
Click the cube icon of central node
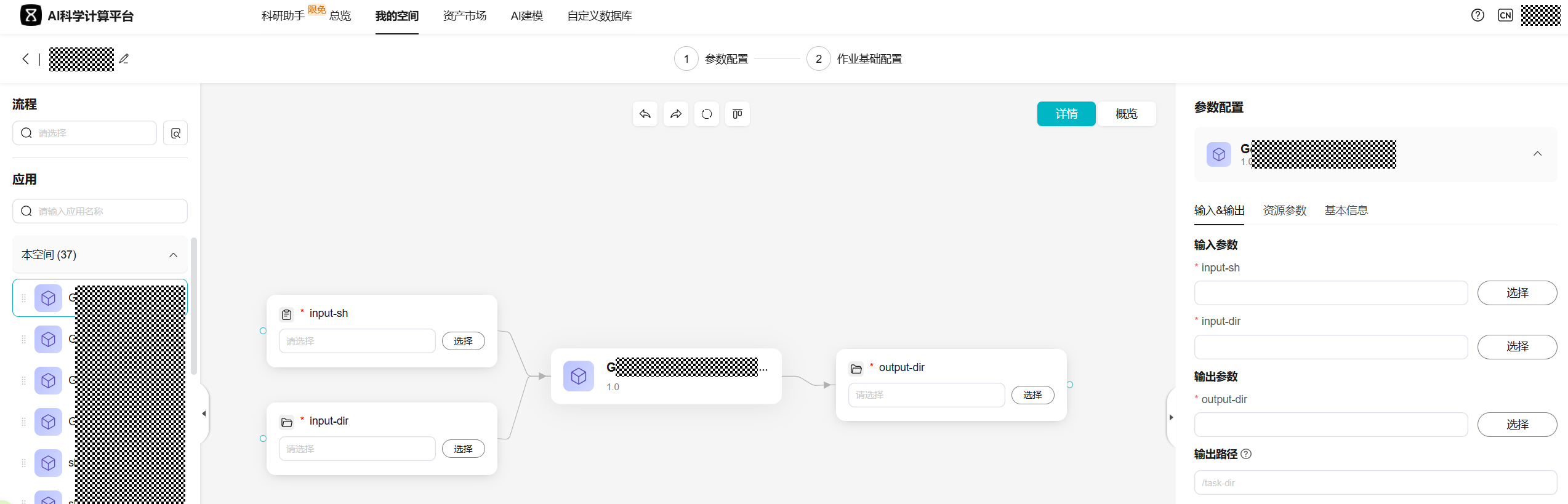click(578, 376)
